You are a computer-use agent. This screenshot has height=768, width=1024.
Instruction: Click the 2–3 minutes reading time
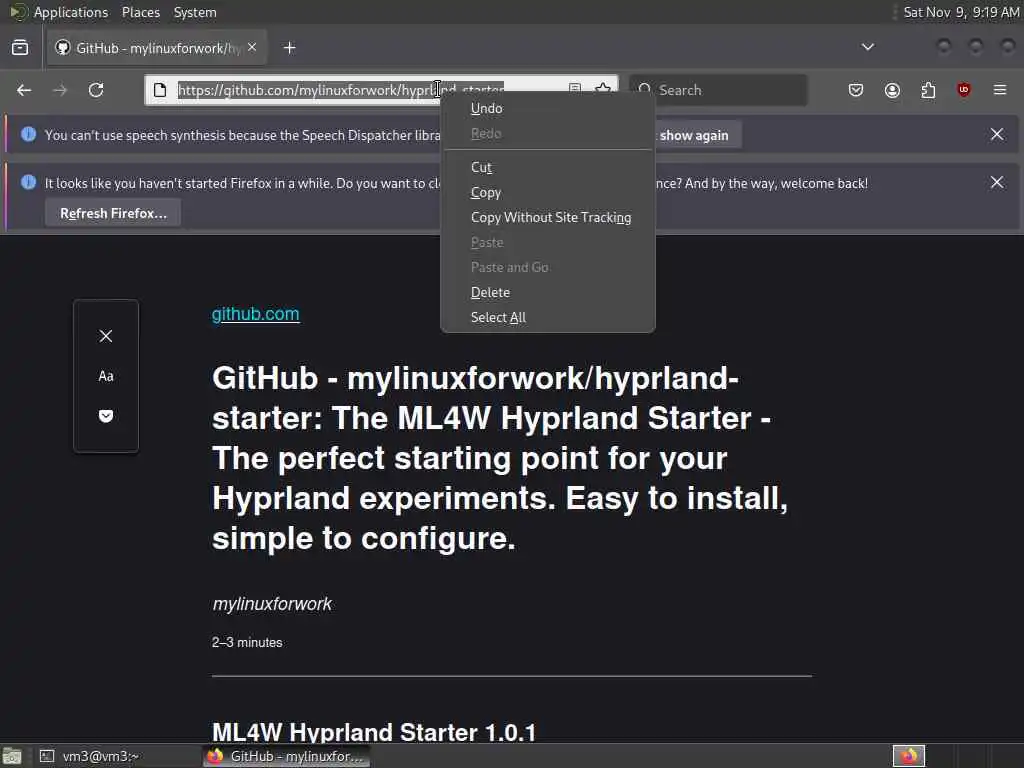[x=247, y=643]
